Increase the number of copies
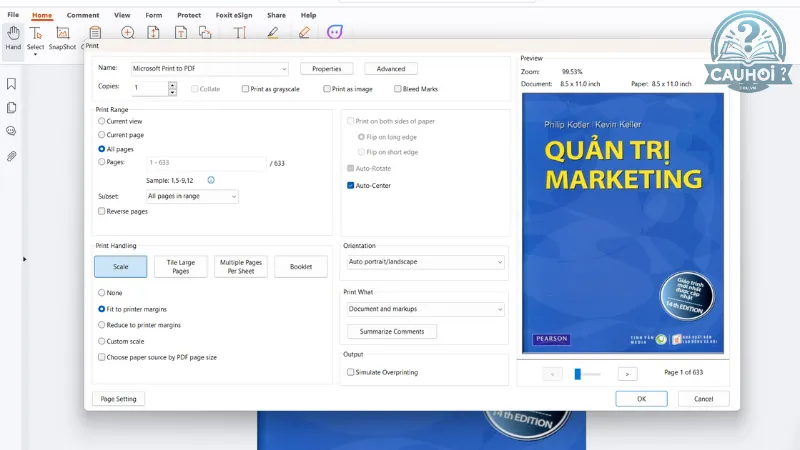This screenshot has width=800, height=450. (172, 85)
